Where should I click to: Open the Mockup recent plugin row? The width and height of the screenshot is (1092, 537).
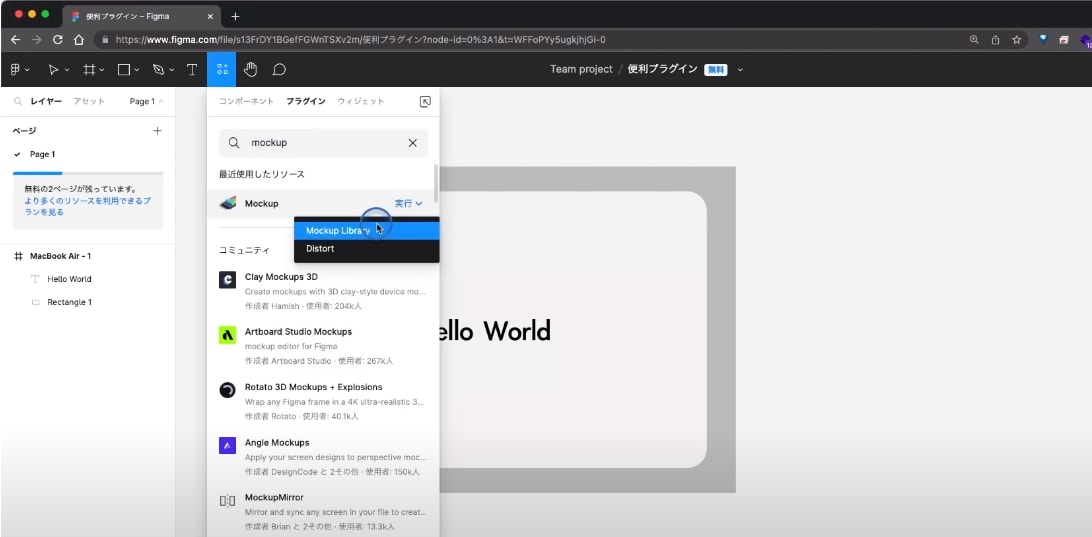pos(323,203)
